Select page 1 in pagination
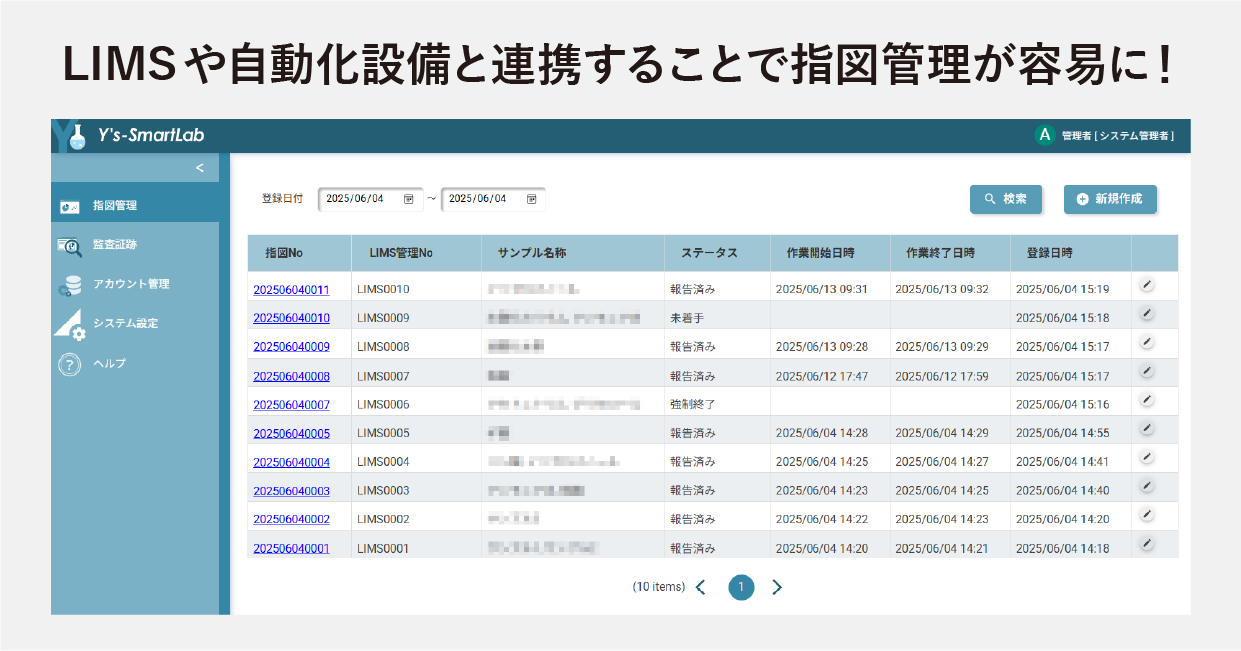 coord(741,587)
